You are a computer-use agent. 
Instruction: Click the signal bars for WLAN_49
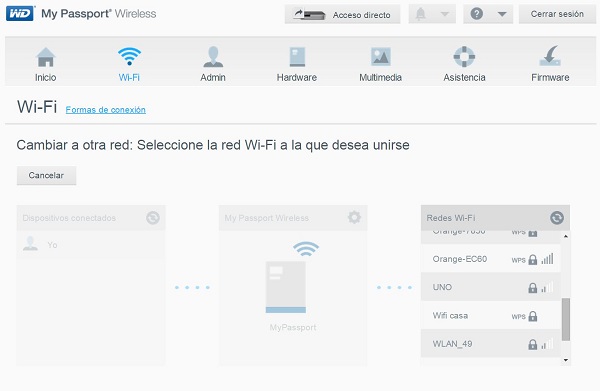pos(547,344)
